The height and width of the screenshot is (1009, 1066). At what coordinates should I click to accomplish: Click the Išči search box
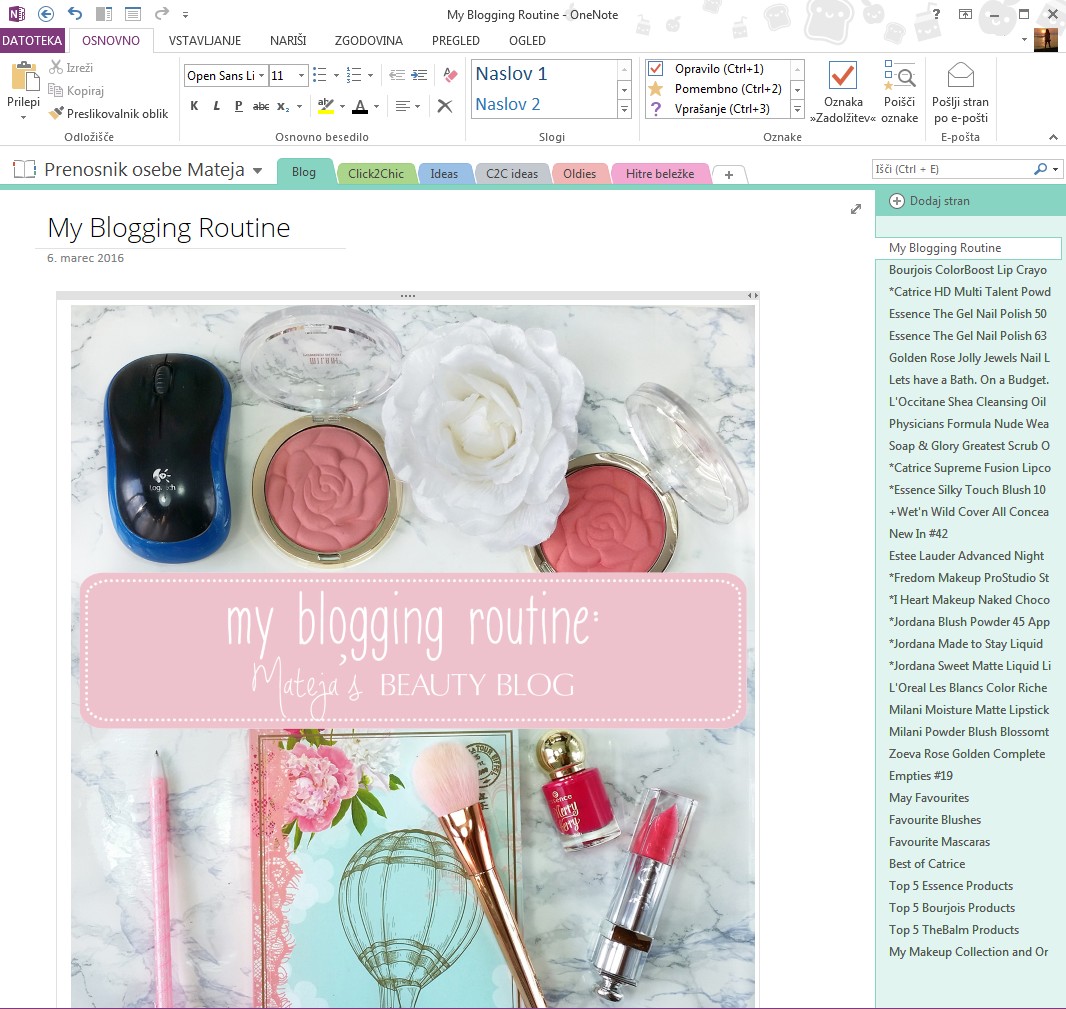pyautogui.click(x=954, y=169)
